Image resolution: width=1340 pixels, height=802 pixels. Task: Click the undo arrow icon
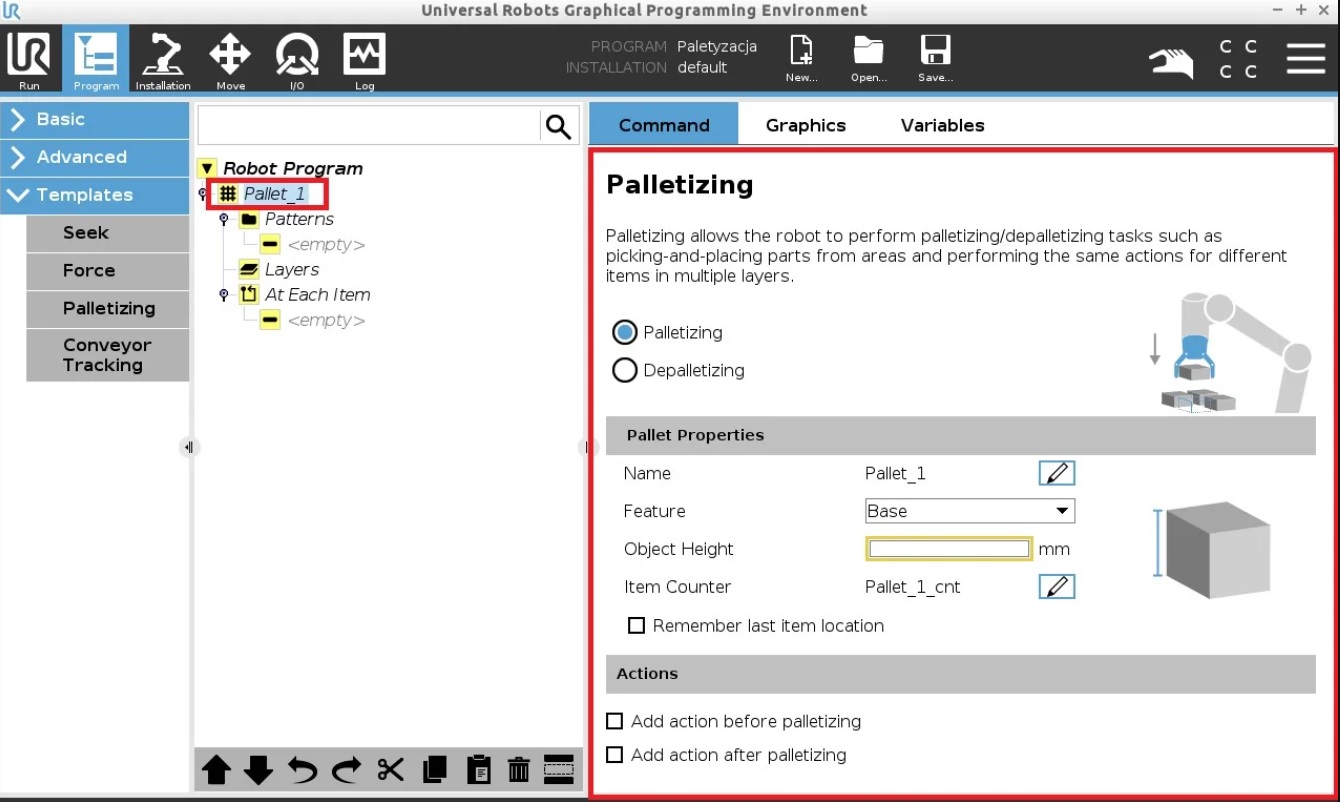(303, 769)
